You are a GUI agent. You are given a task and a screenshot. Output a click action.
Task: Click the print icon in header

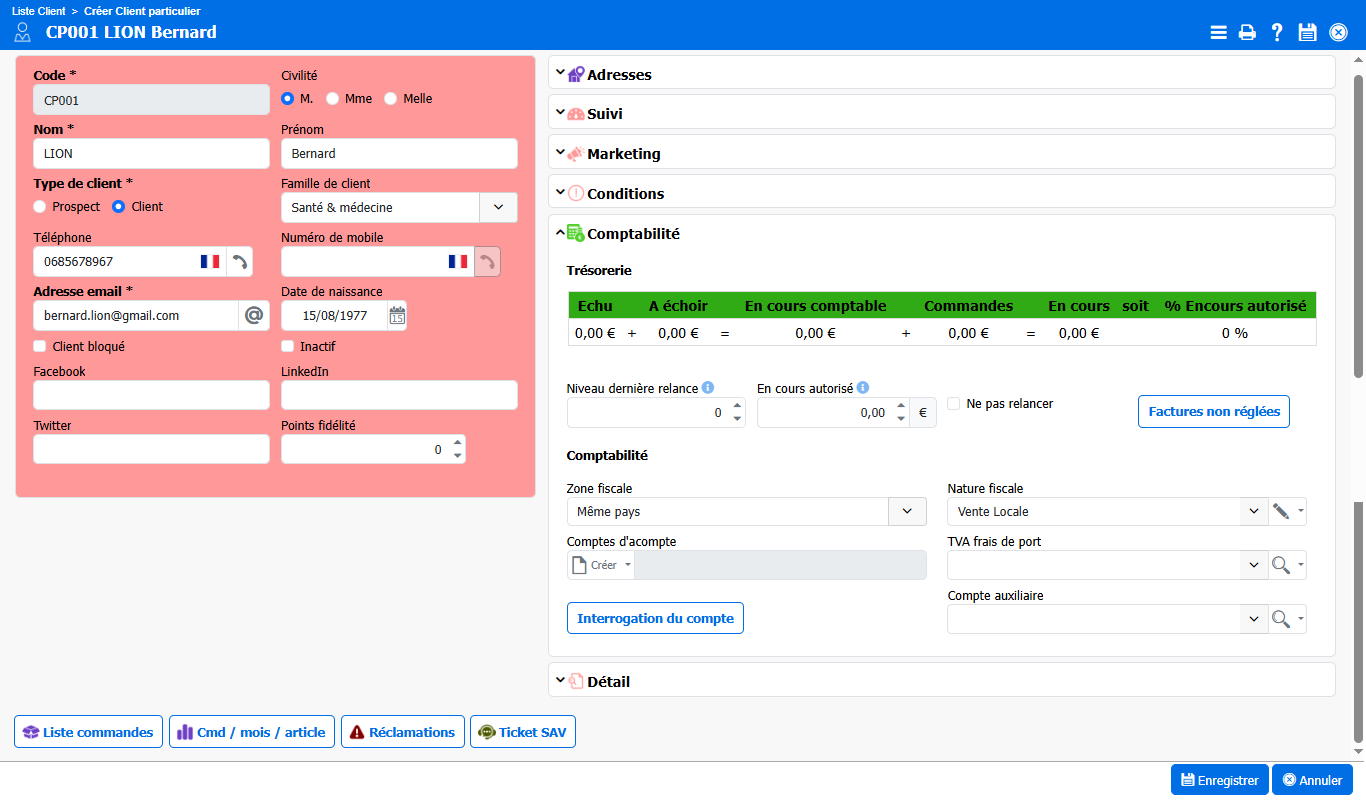click(x=1247, y=32)
